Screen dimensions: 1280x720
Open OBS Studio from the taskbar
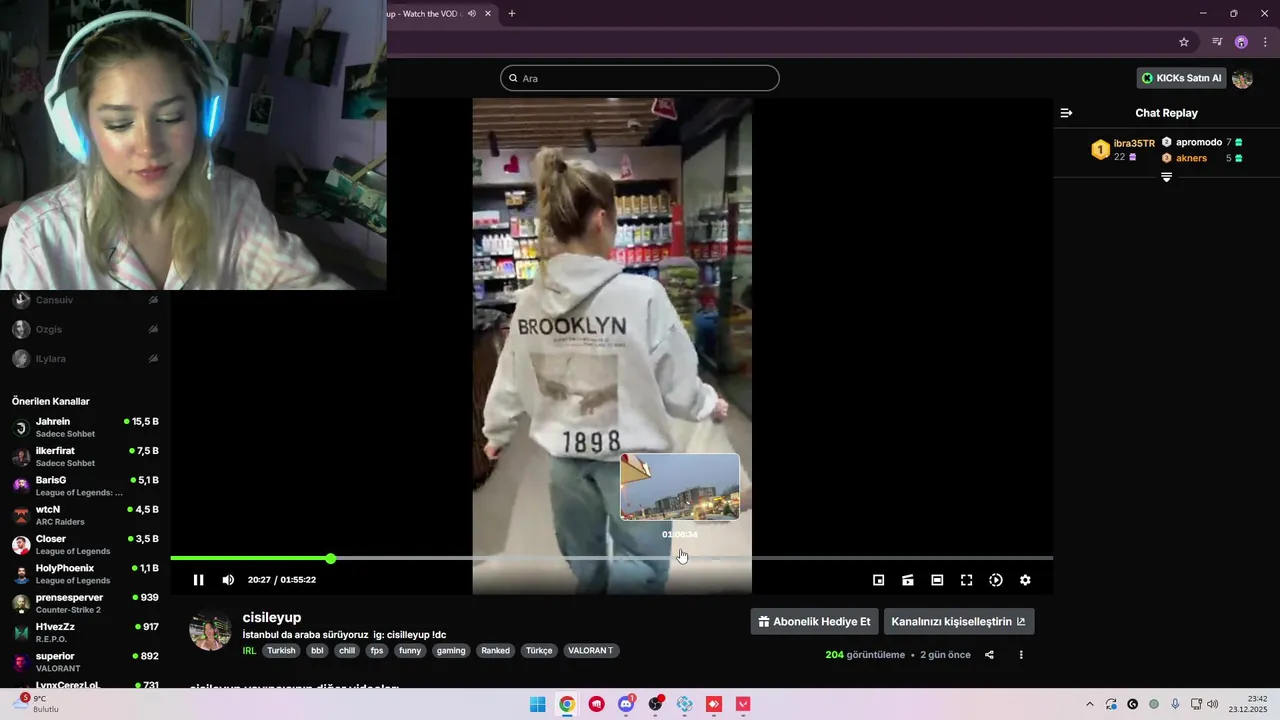point(655,704)
